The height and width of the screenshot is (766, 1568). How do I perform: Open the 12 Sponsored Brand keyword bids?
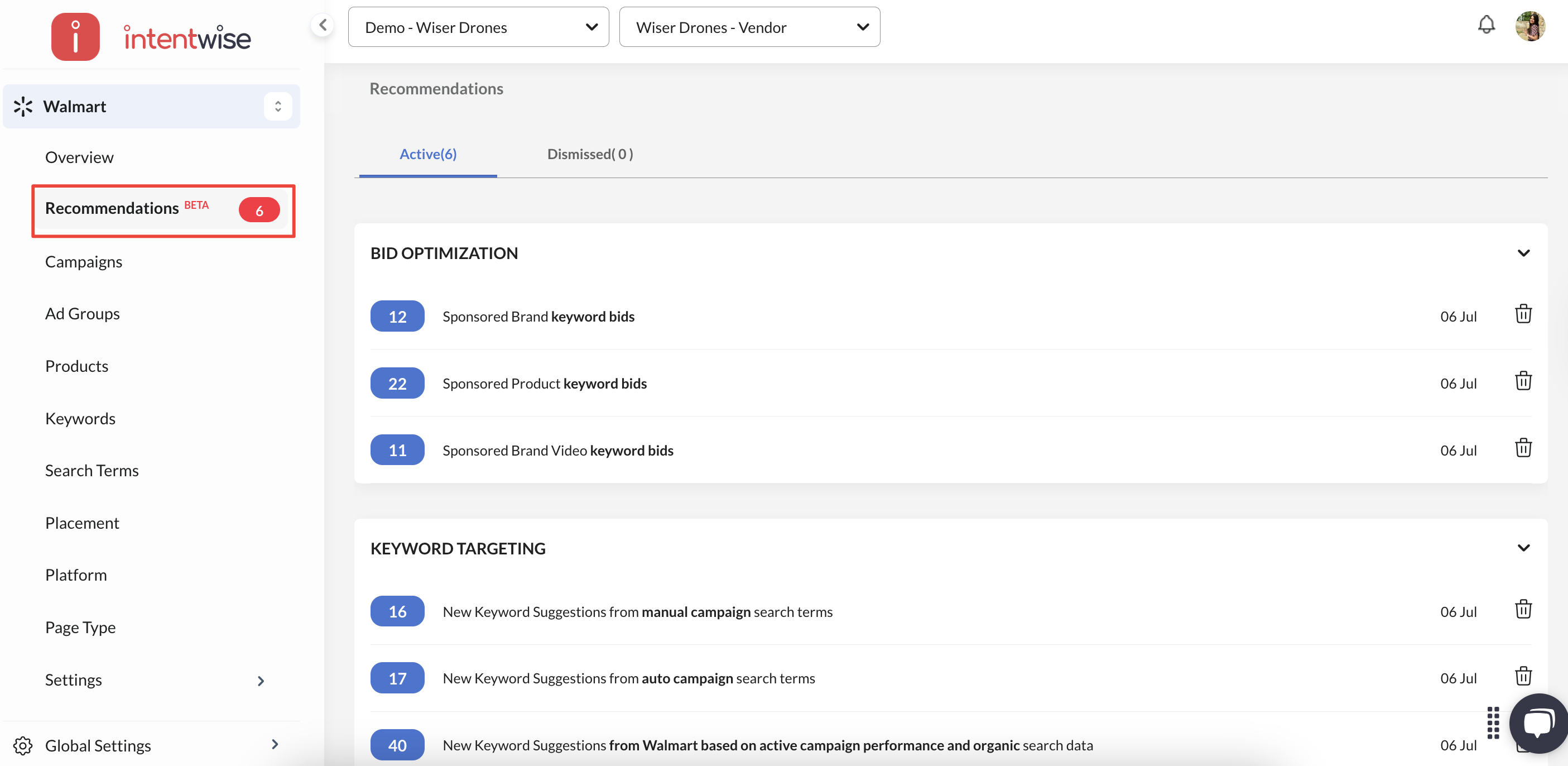coord(397,316)
